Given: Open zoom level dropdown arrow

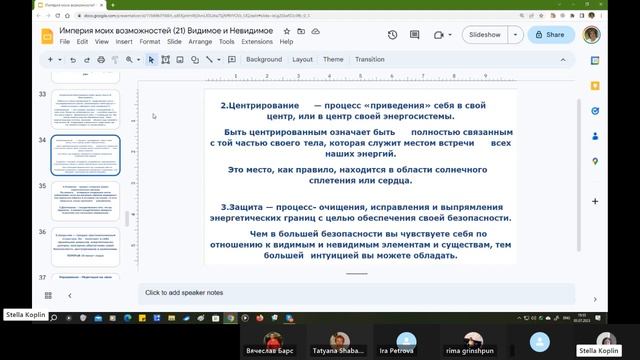Looking at the screenshot, I should pos(139,60).
